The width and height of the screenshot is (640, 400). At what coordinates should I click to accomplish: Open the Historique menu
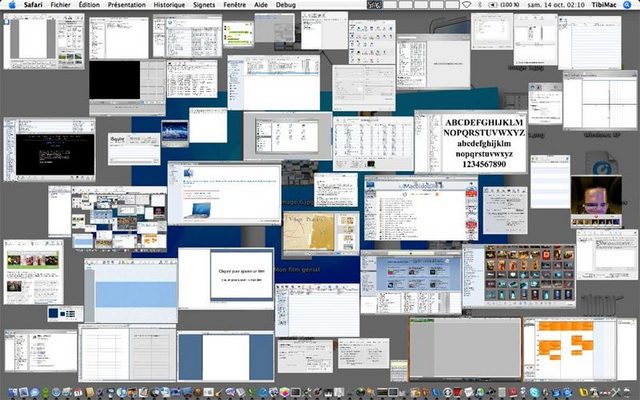169,5
